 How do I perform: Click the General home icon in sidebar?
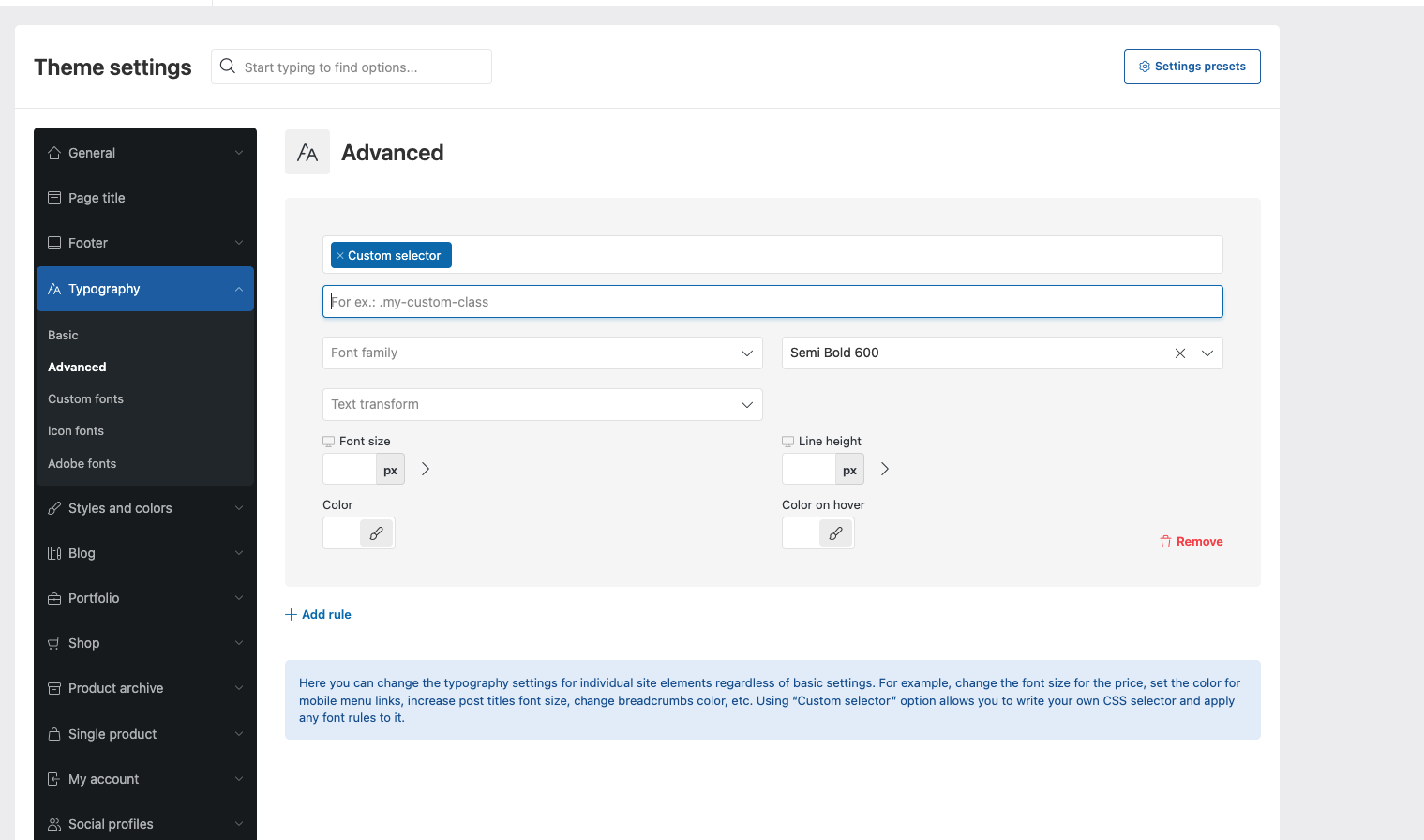54,153
